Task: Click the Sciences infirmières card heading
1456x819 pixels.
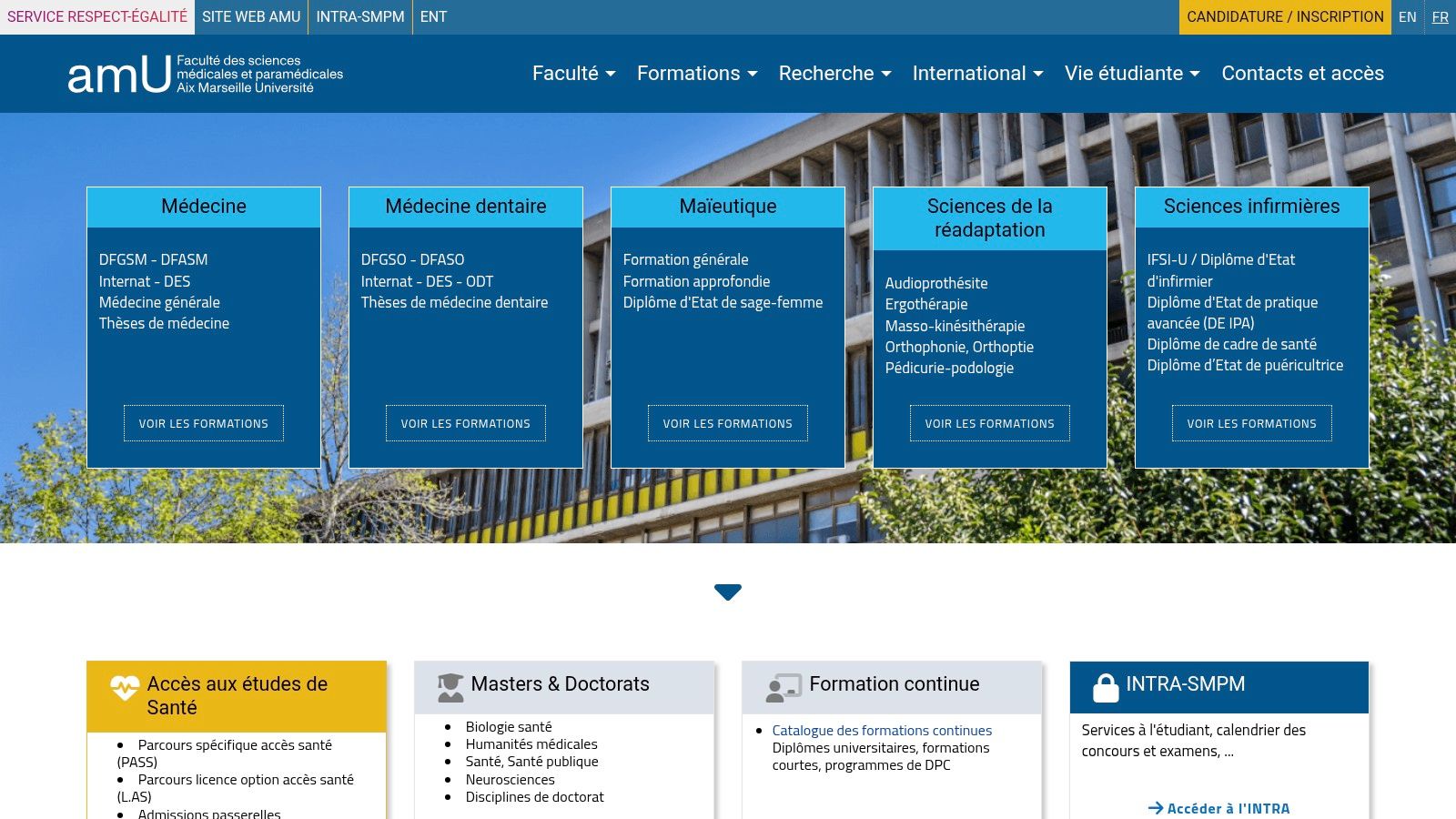Action: coord(1252,207)
